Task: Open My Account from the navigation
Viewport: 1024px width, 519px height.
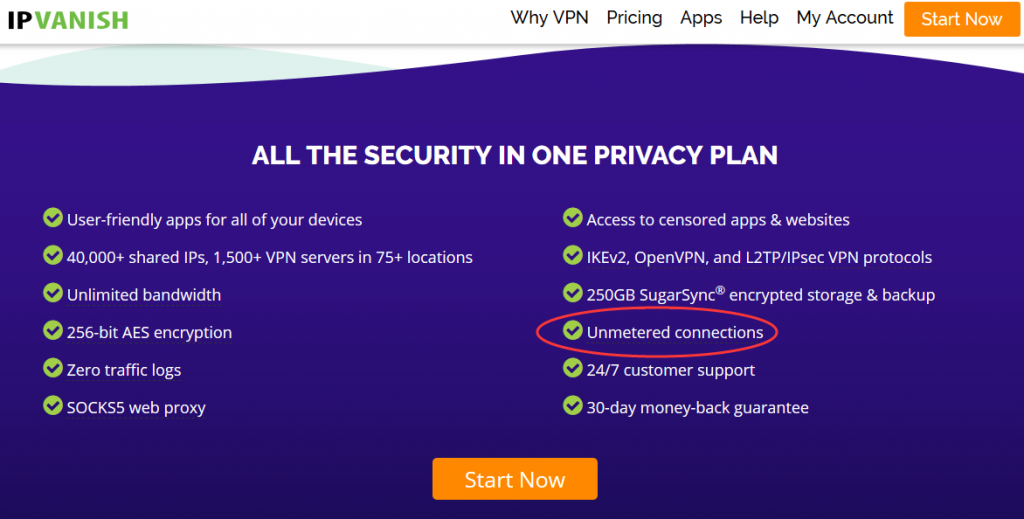Action: (x=844, y=18)
